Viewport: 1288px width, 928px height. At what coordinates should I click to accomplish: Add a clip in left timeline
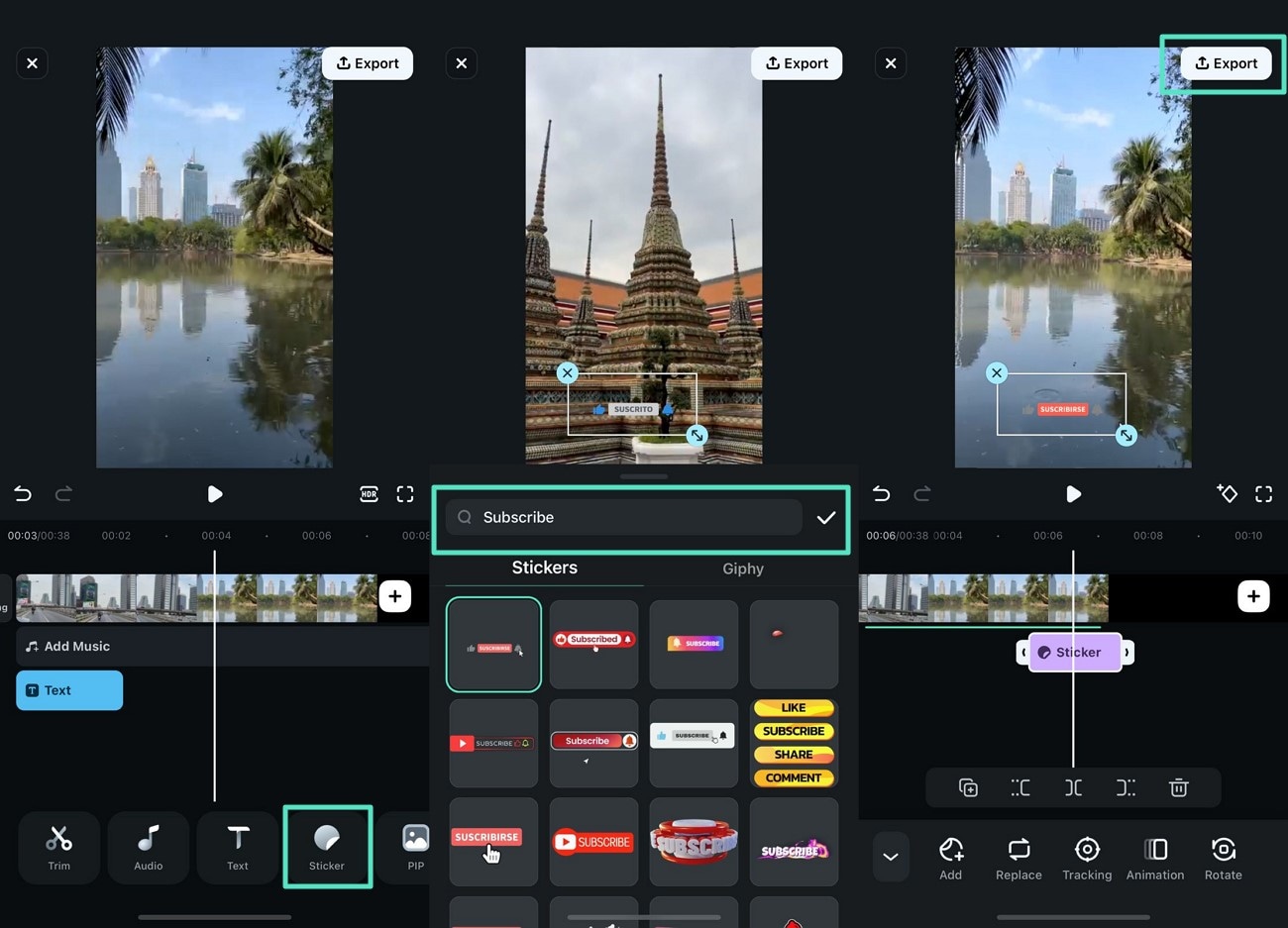click(x=395, y=596)
